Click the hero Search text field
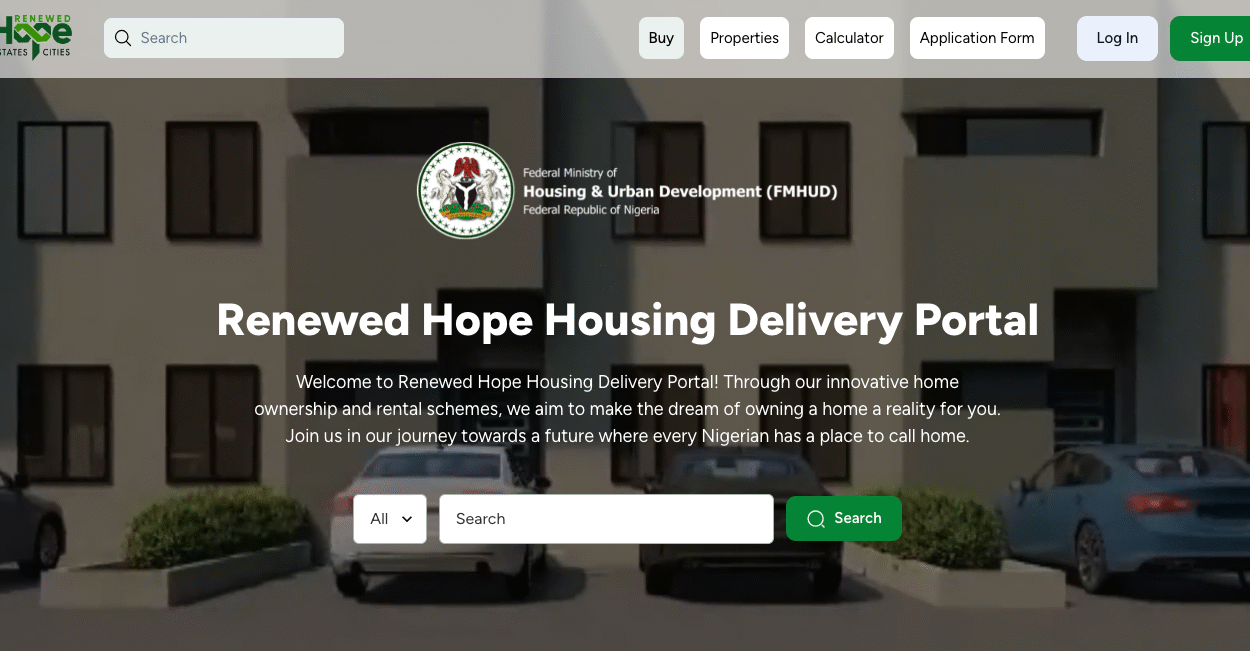Screen dimensions: 1250x651 606,519
